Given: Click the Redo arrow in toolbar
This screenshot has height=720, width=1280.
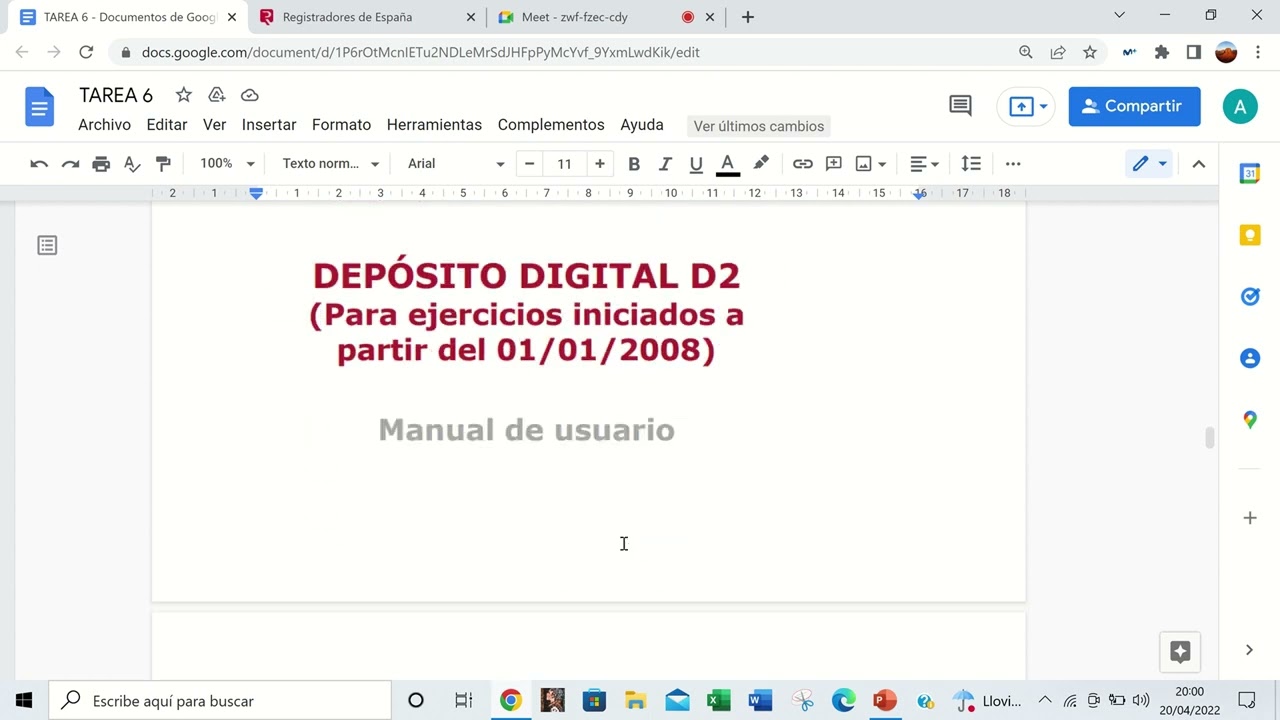Looking at the screenshot, I should pos(70,164).
